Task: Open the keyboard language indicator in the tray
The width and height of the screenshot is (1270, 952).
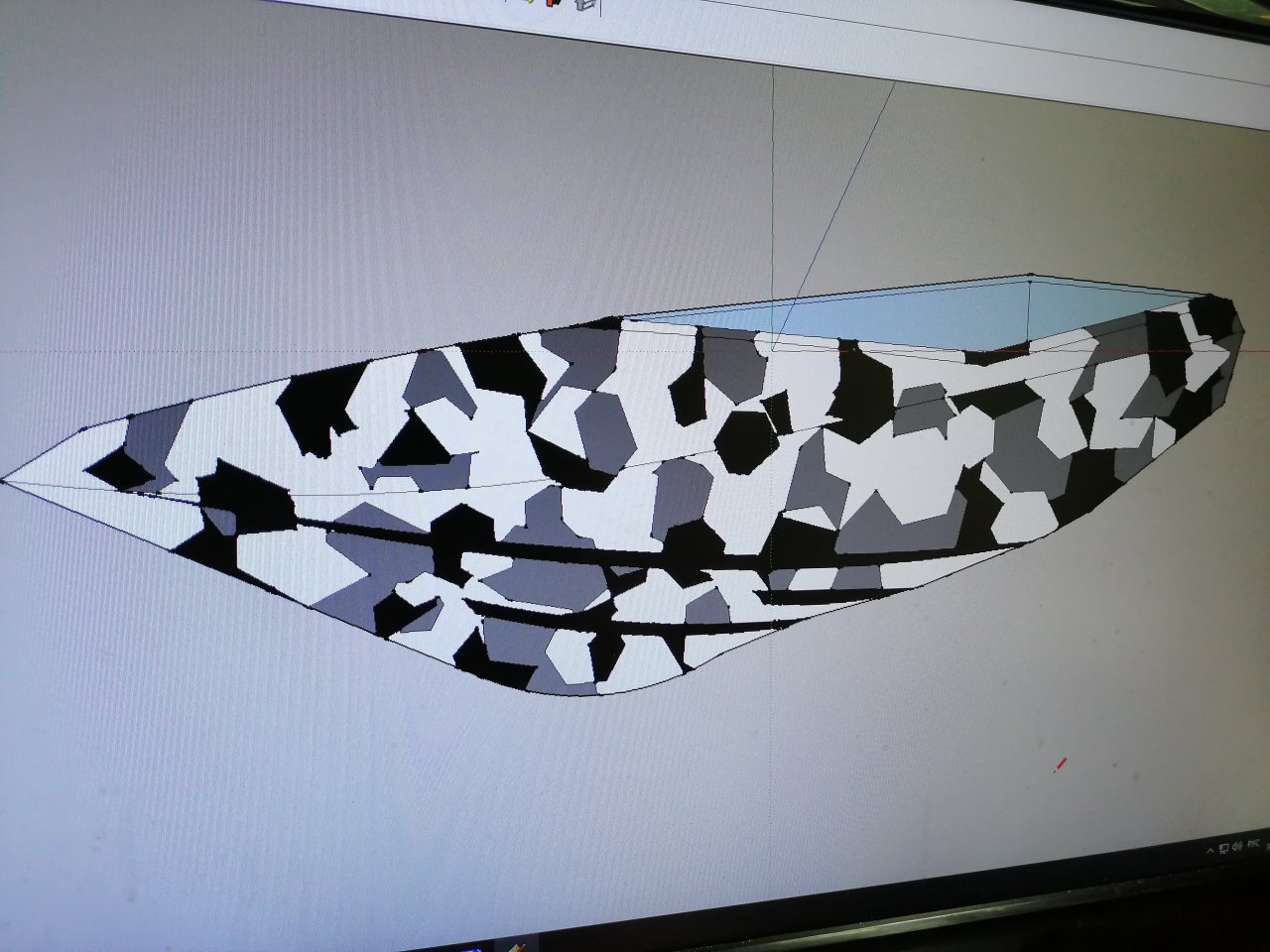Action: coord(1254,844)
